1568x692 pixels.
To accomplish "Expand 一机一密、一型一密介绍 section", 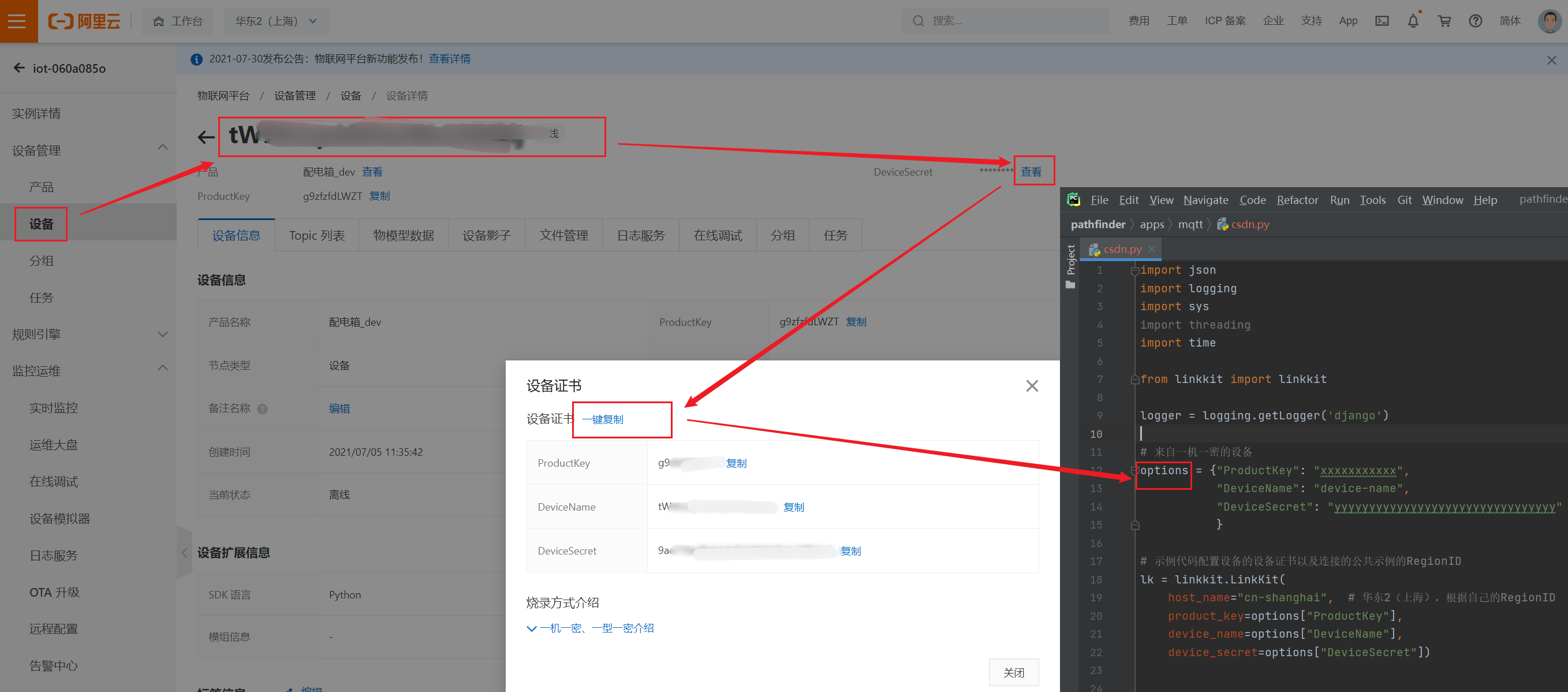I will pyautogui.click(x=590, y=628).
